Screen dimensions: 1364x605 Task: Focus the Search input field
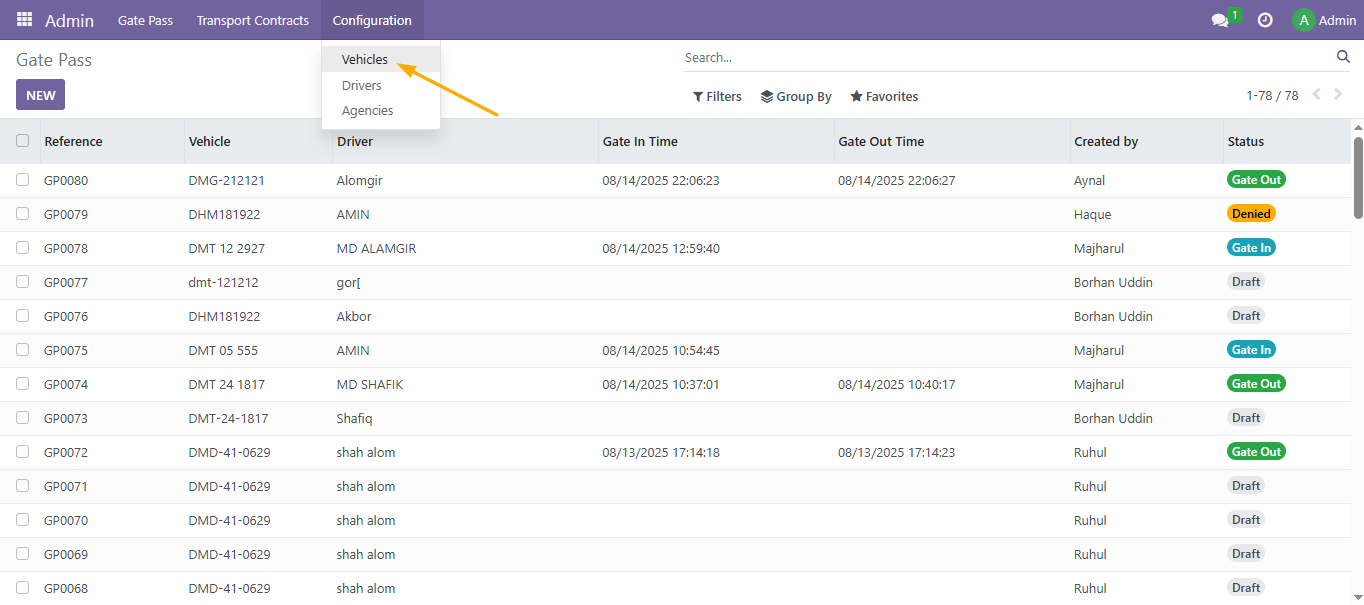[x=1005, y=58]
